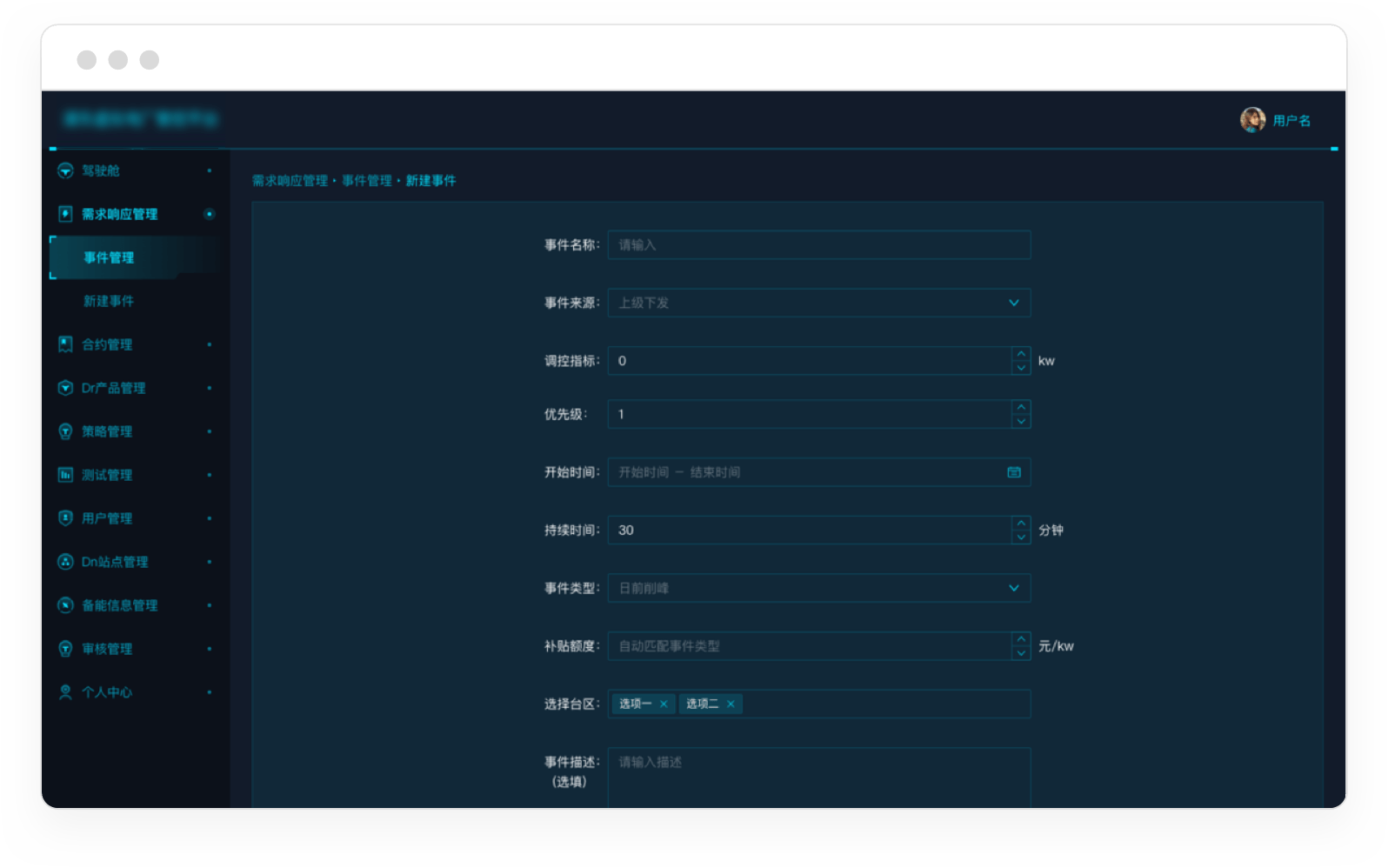Click the user avatar picture
This screenshot has height=868, width=1388.
(x=1252, y=120)
